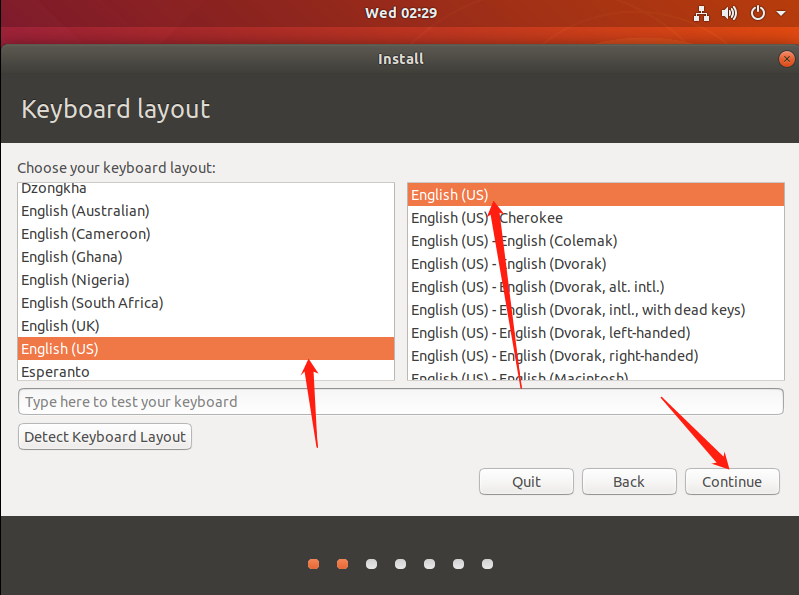
Task: Choose the Dvorak right-handed variant
Action: click(596, 355)
